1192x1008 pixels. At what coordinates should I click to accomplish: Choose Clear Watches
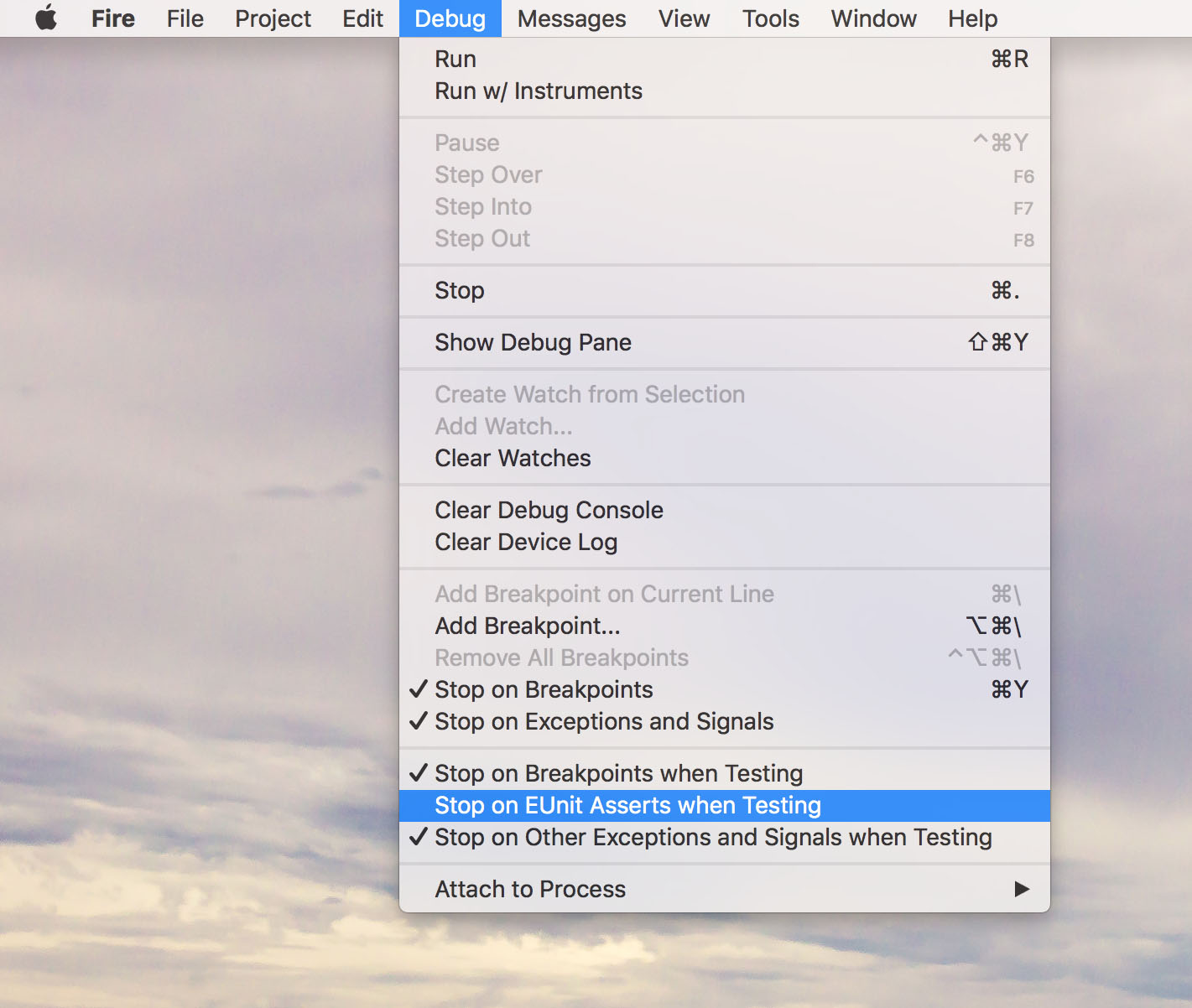(x=725, y=458)
